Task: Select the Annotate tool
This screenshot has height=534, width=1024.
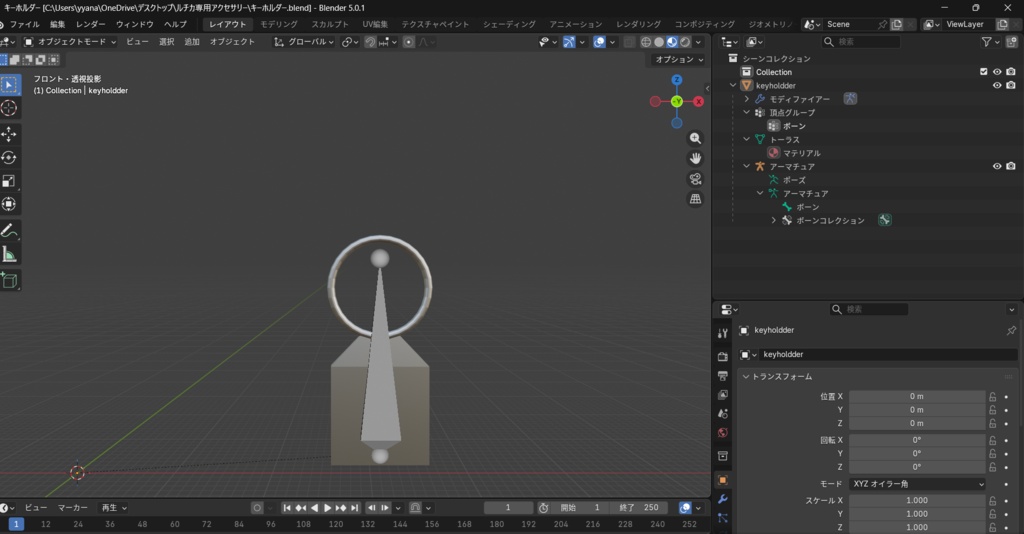Action: coord(9,230)
